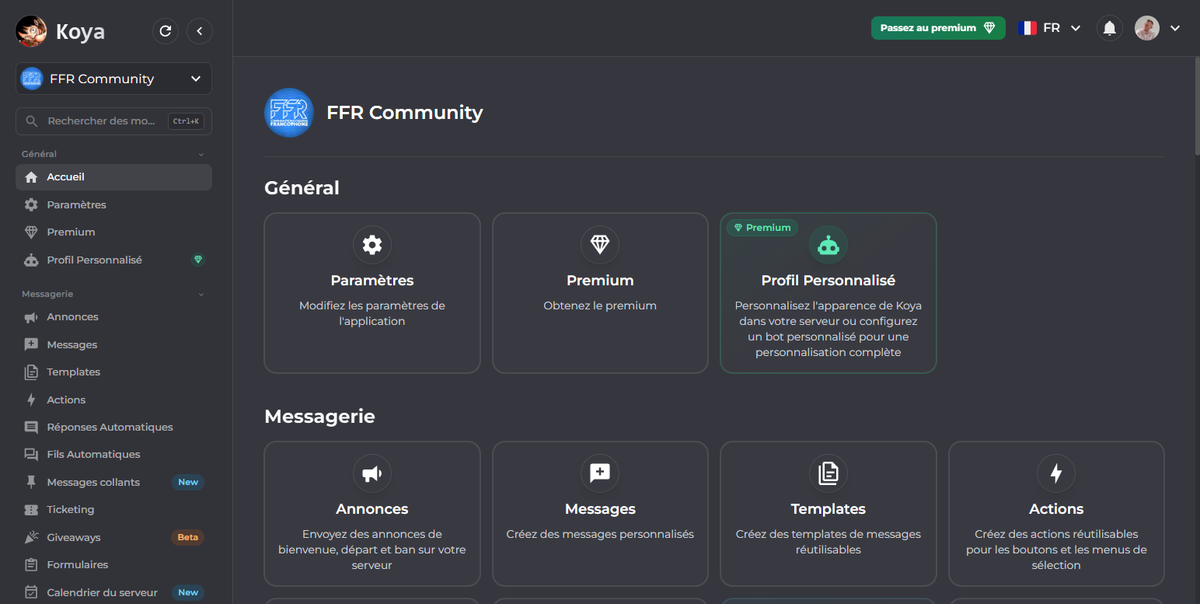Click the pin icon next to Messages collants
This screenshot has height=604, width=1200.
[31, 482]
